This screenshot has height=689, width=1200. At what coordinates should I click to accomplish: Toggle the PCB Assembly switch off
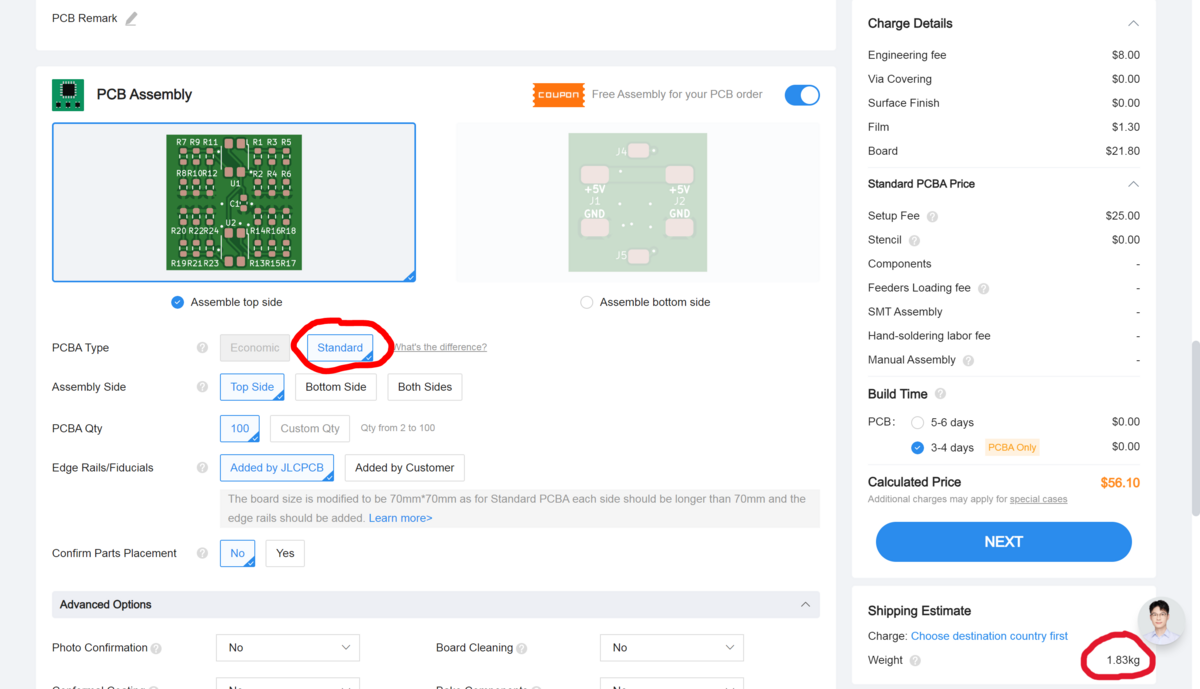point(802,95)
